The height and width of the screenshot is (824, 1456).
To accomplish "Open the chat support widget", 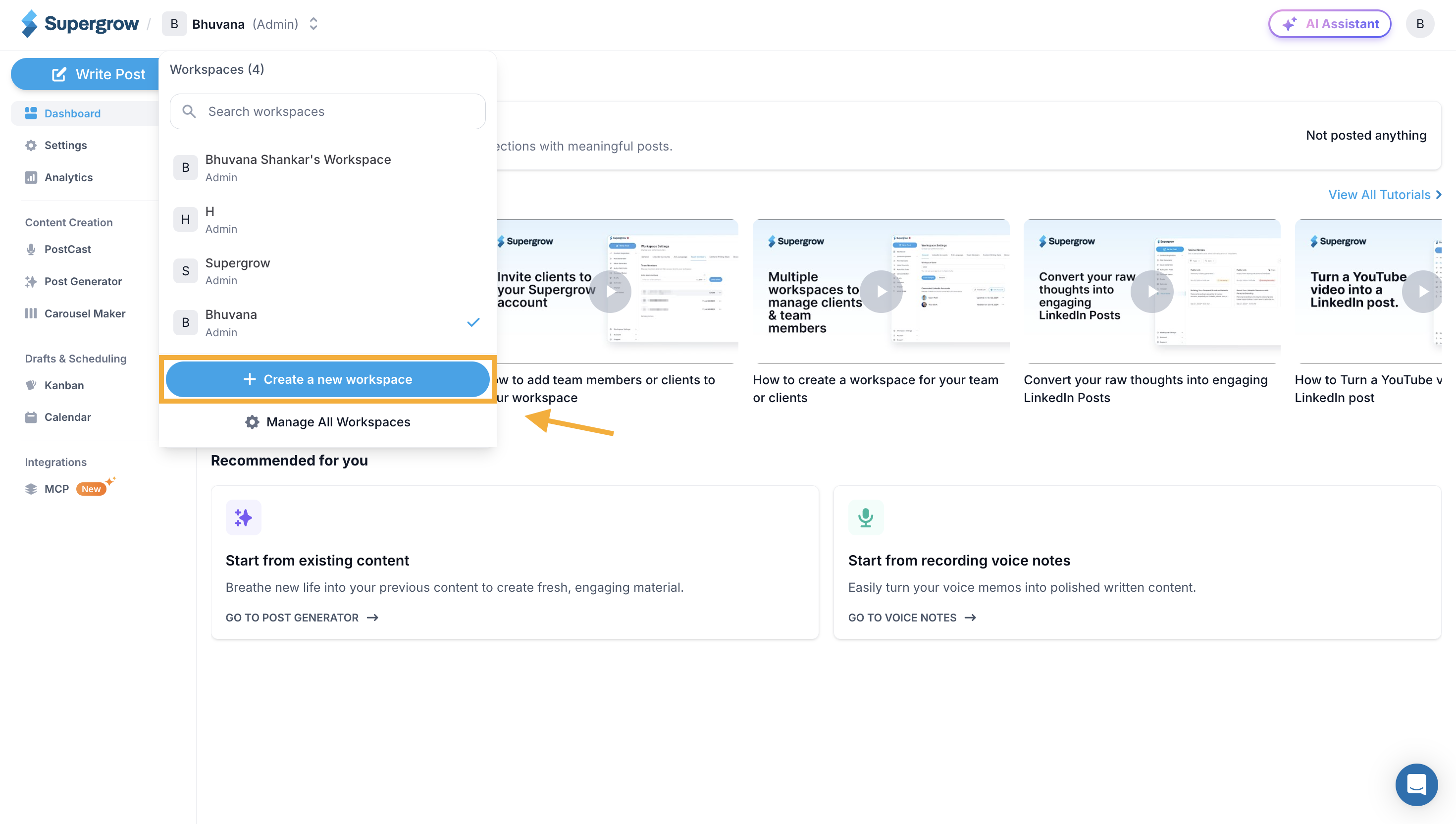I will [1416, 785].
